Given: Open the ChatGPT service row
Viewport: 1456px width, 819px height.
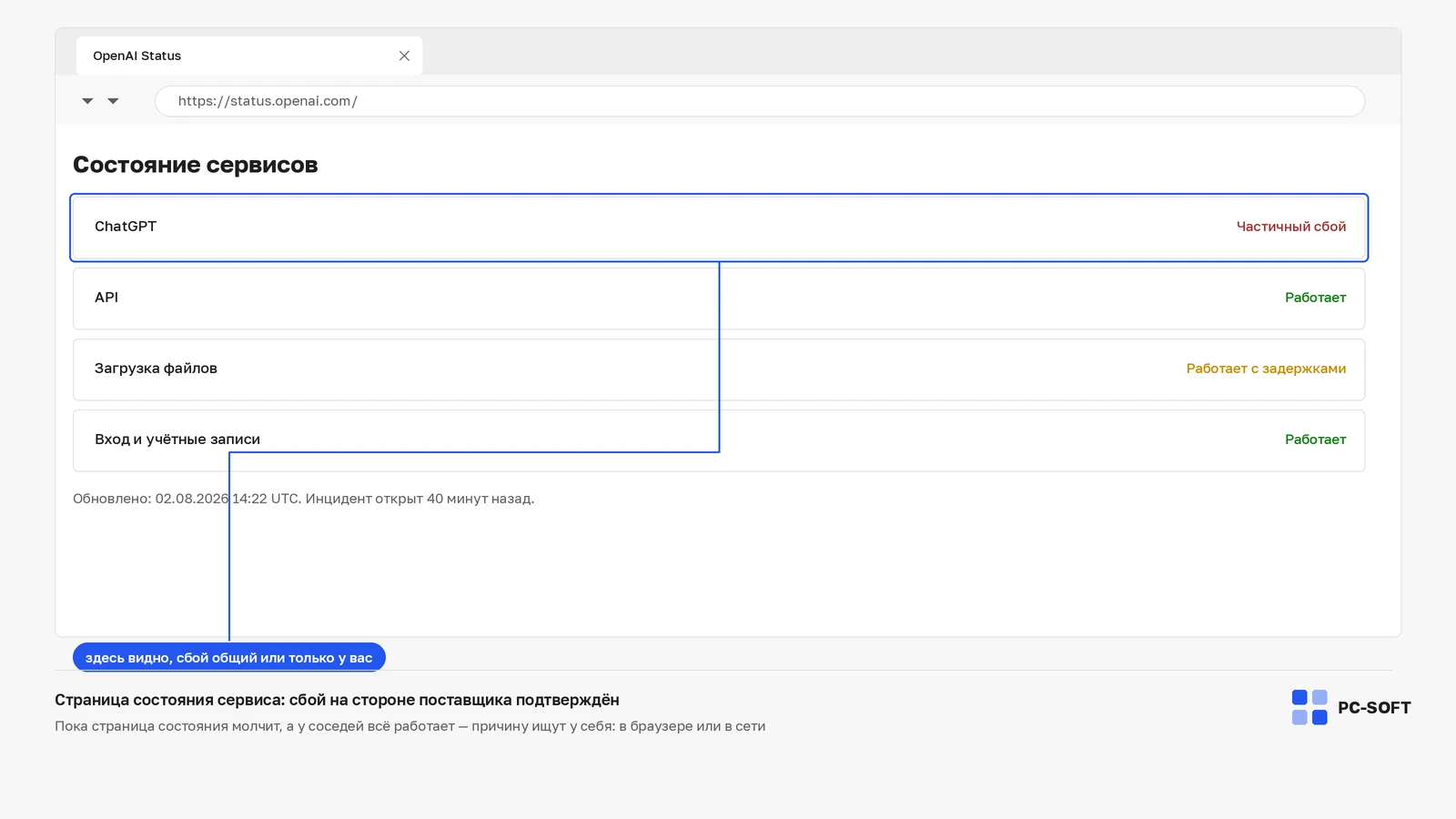Looking at the screenshot, I should (719, 227).
